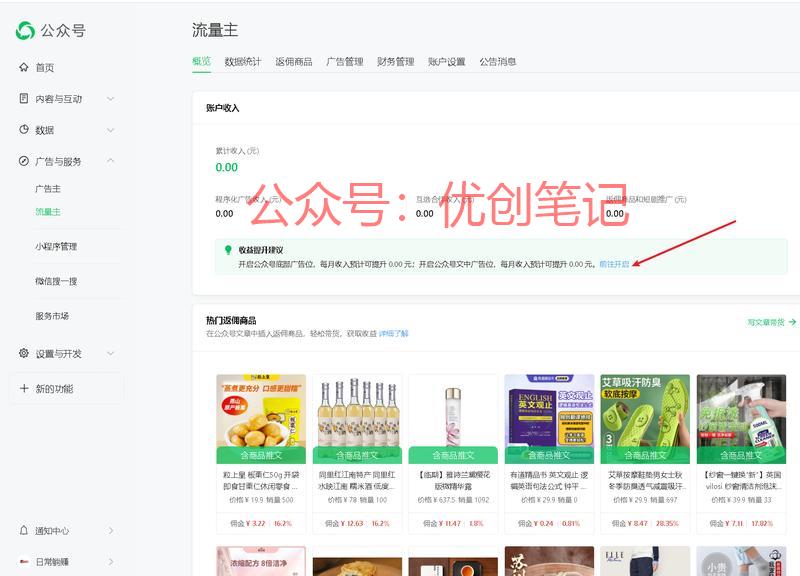
Task: Switch to the 广告管理 tab
Action: pos(345,62)
